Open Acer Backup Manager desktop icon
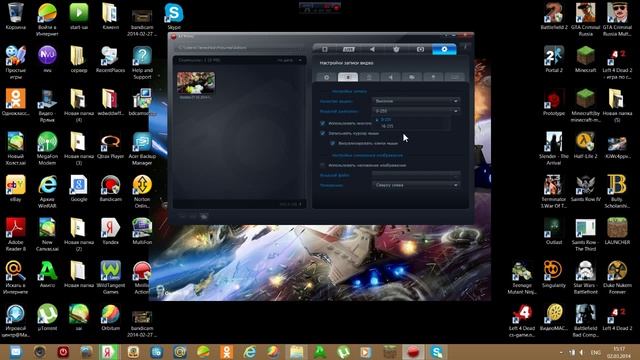This screenshot has height=360, width=640. tap(142, 149)
